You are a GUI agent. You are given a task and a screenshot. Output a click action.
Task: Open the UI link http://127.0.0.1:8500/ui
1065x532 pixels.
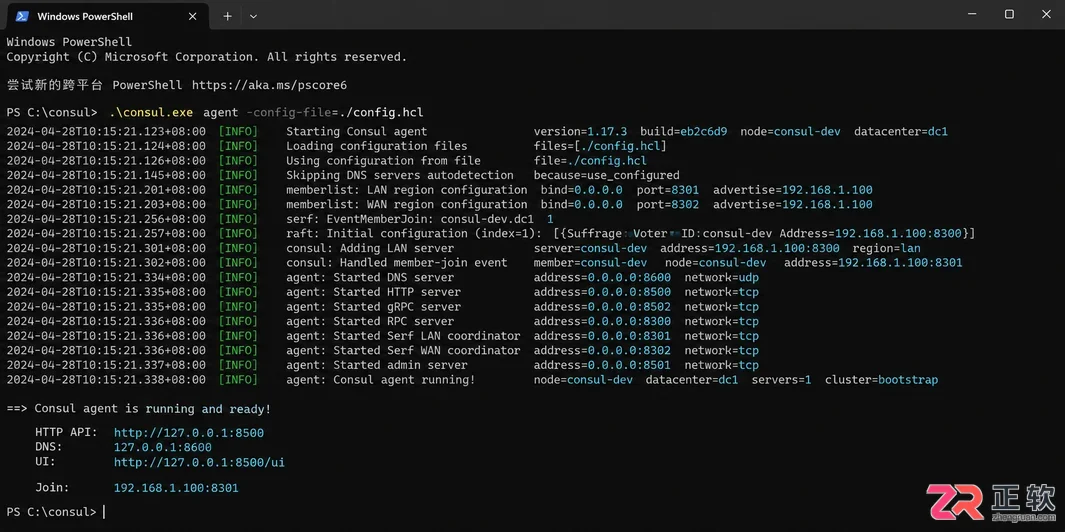(x=199, y=463)
